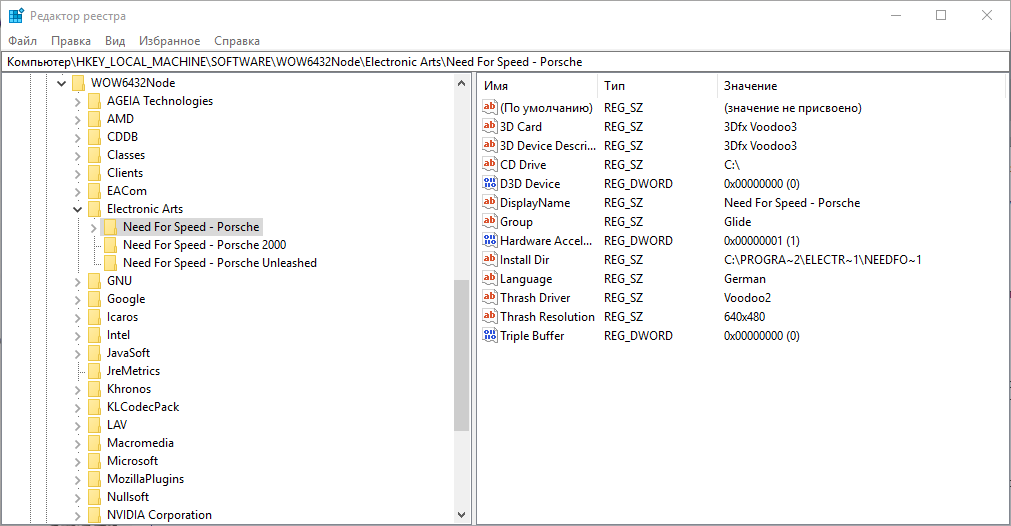The height and width of the screenshot is (526, 1011).
Task: Collapse the WOW6432Node tree node
Action: pos(62,83)
